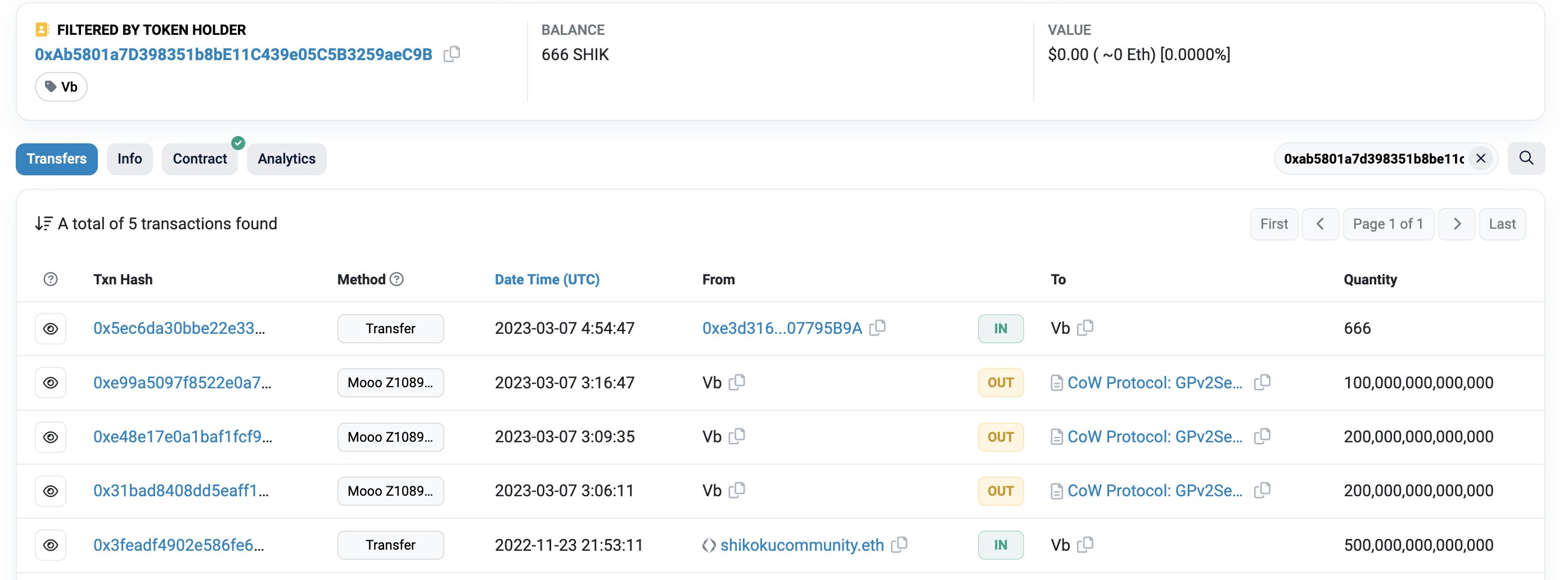Toggle eye preview for 0x3feadf4902e586fe6 transaction
The height and width of the screenshot is (580, 1568).
(x=51, y=545)
